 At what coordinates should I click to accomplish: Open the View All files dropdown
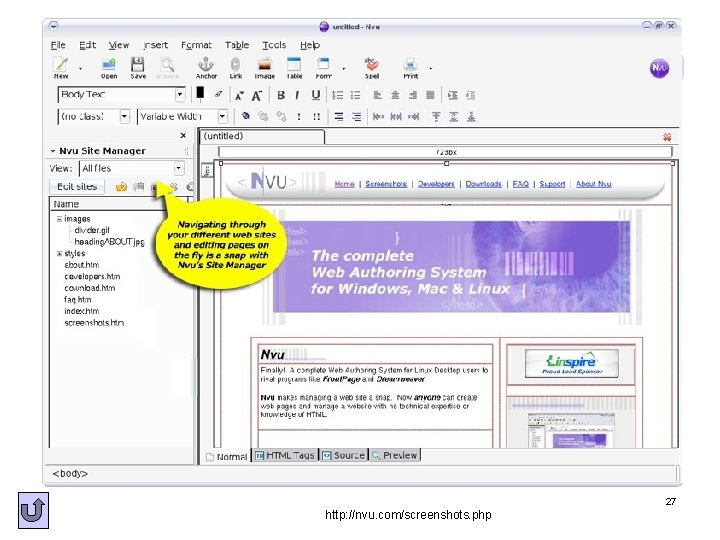[x=179, y=169]
